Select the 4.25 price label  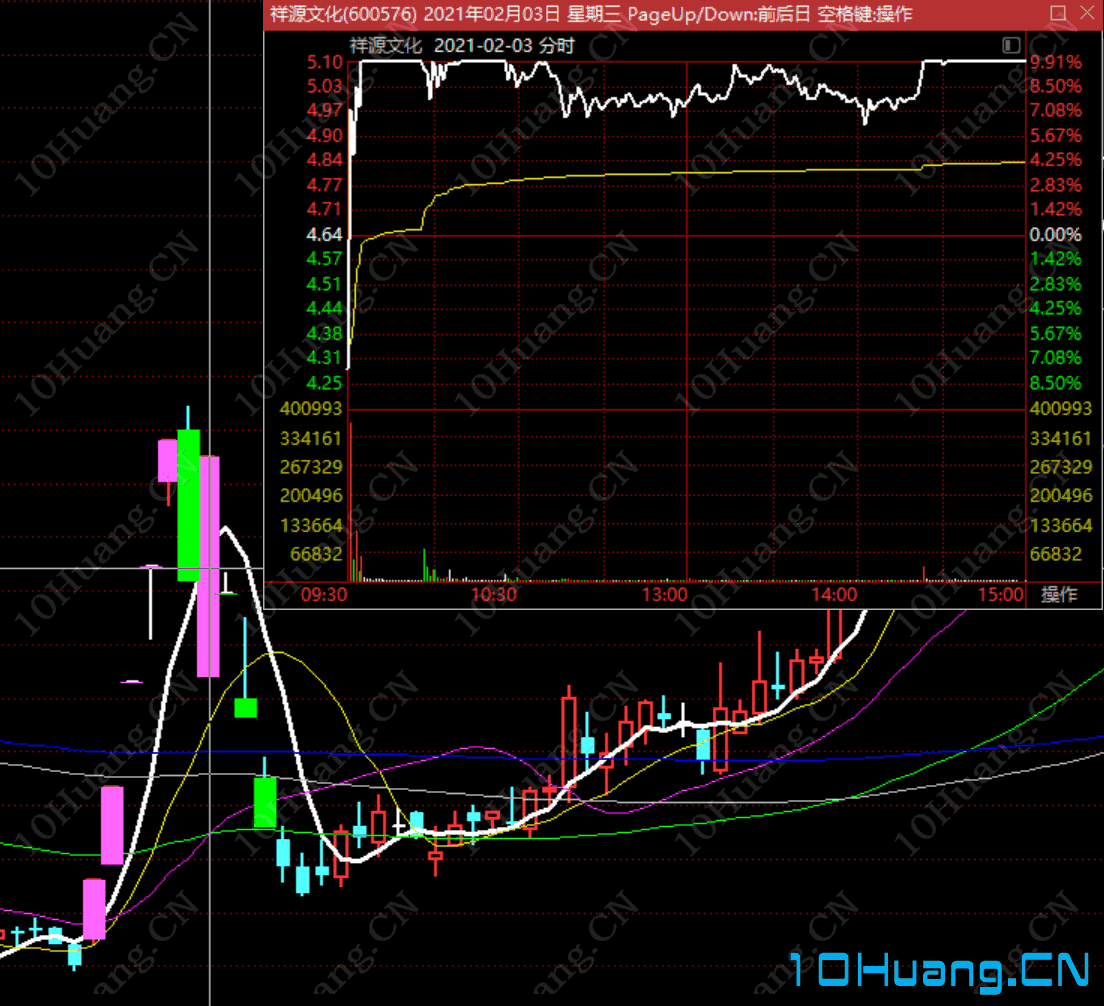pos(325,383)
